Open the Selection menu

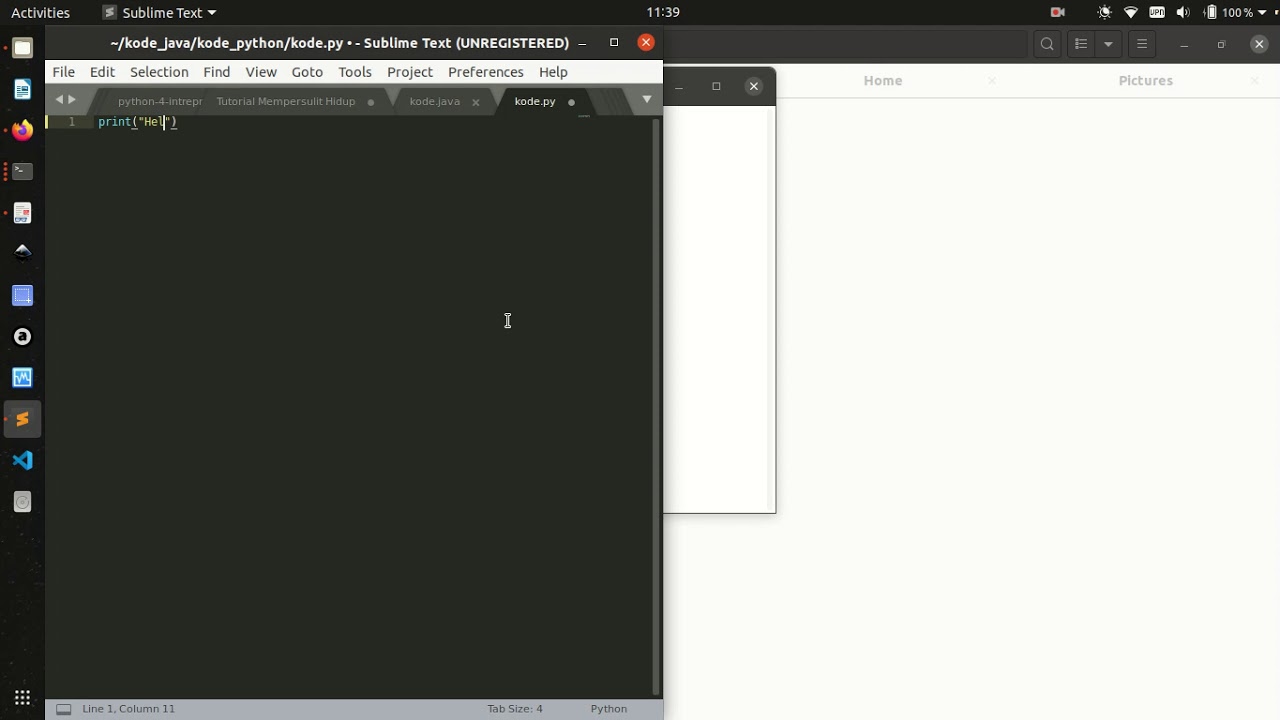click(159, 72)
